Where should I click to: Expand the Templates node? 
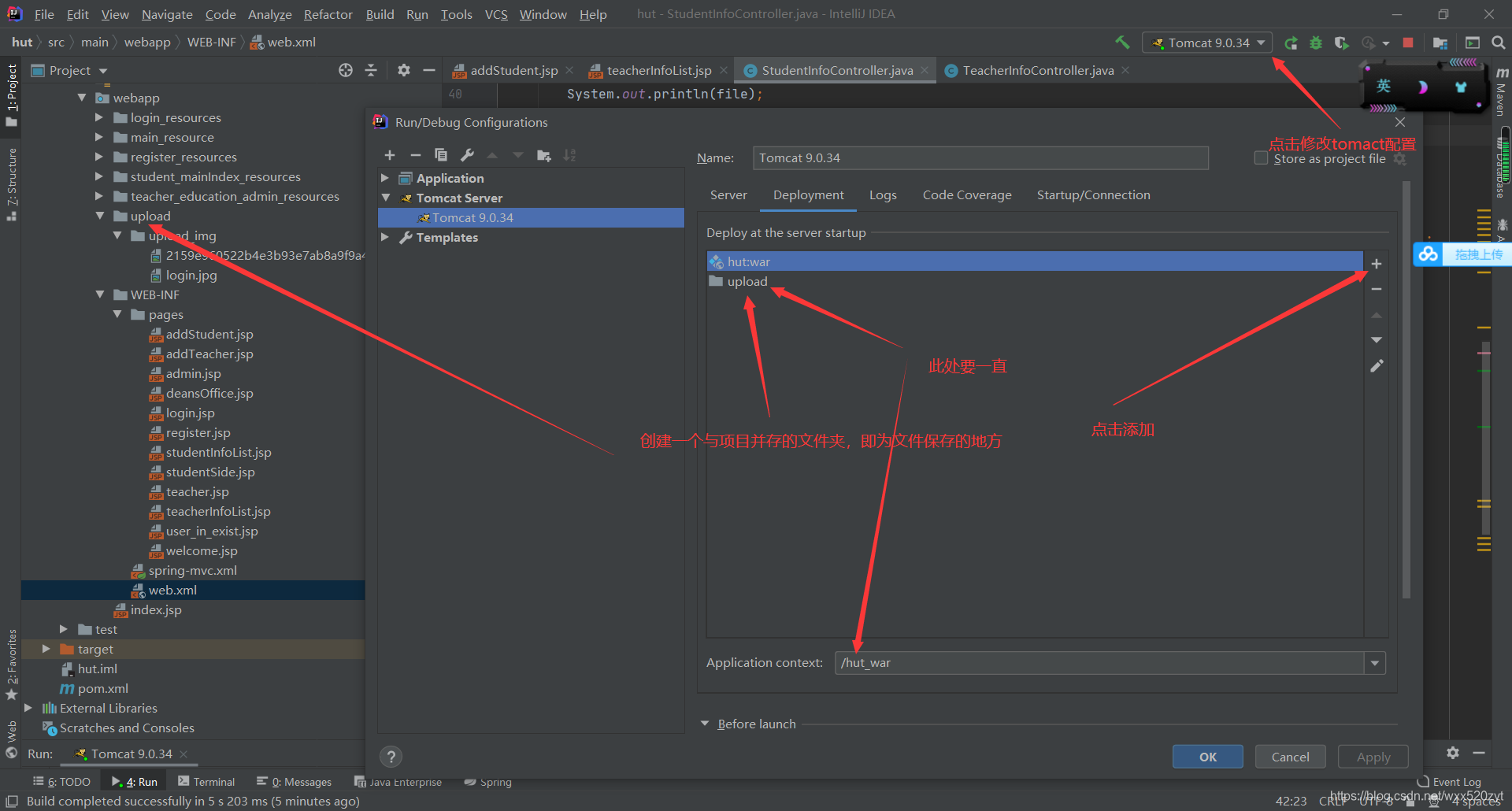[x=385, y=237]
